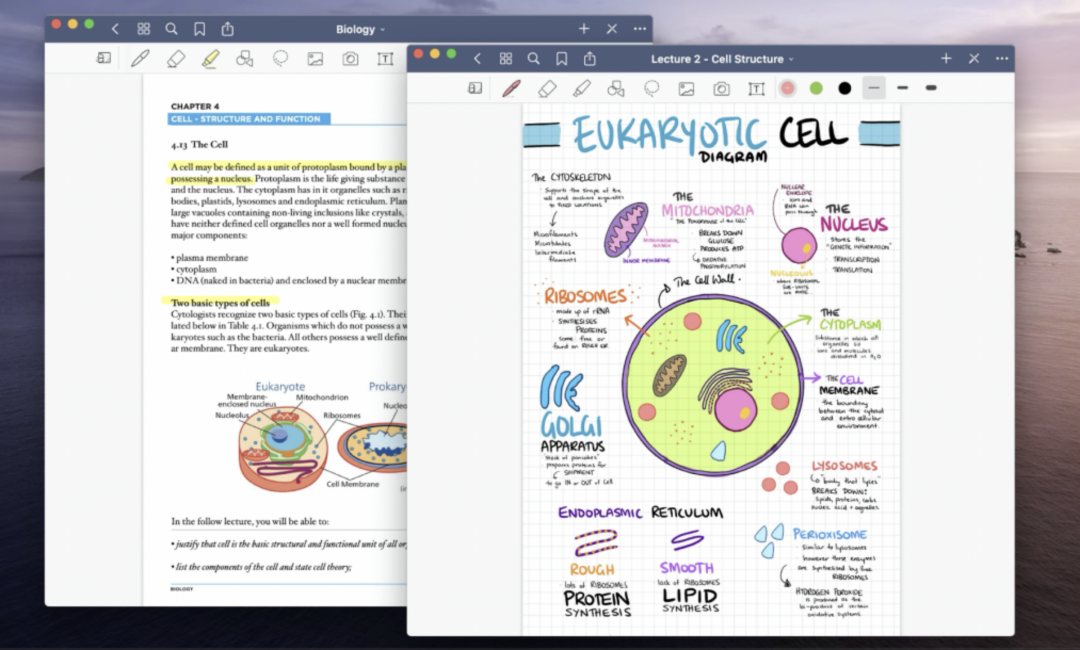This screenshot has width=1080, height=650.
Task: Add a new tab in Biology window
Action: (x=584, y=29)
